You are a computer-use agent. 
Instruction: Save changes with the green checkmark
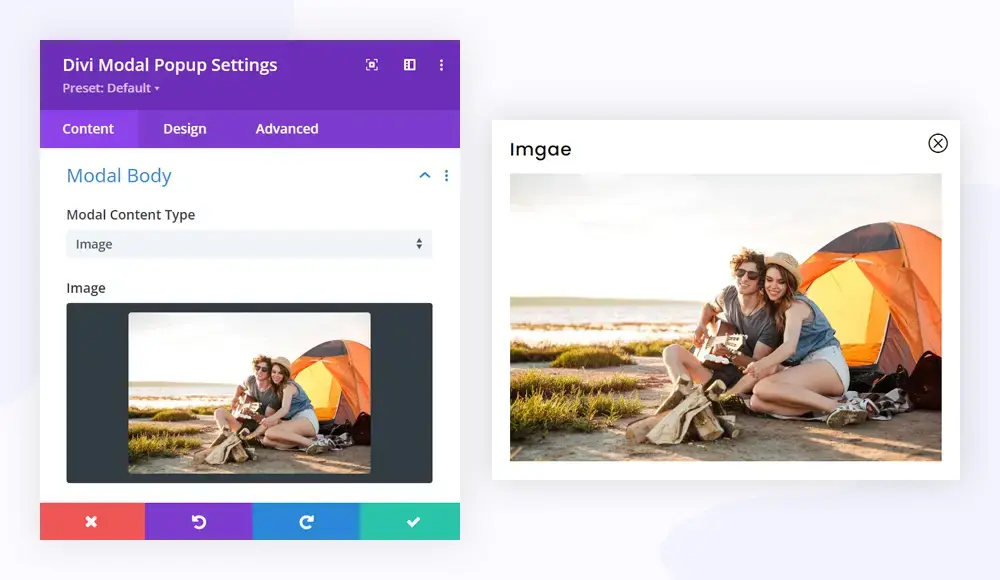point(410,521)
